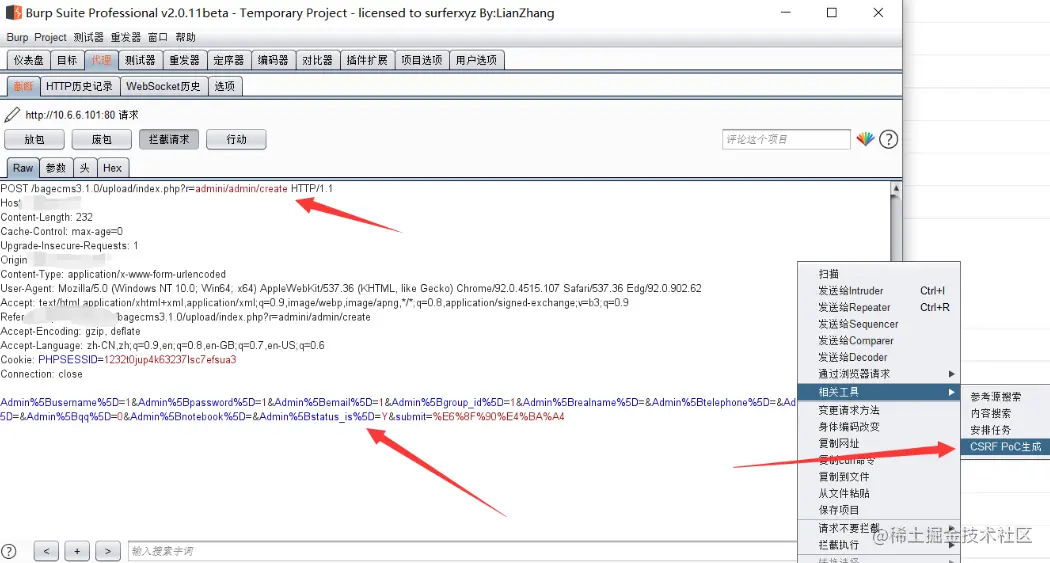Toggle the 拦截请求 intercept button
Image resolution: width=1050 pixels, height=563 pixels.
tap(169, 139)
